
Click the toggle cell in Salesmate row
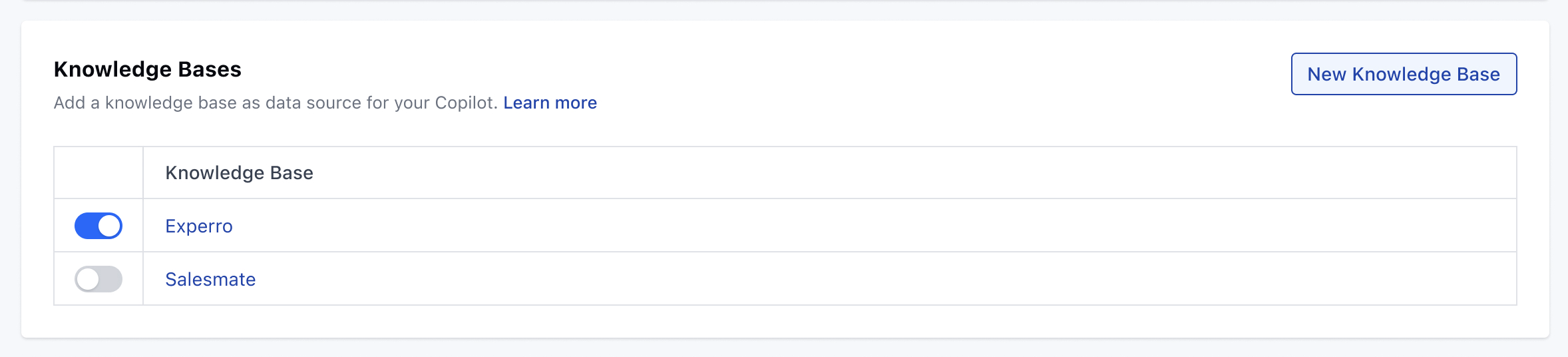pyautogui.click(x=98, y=279)
